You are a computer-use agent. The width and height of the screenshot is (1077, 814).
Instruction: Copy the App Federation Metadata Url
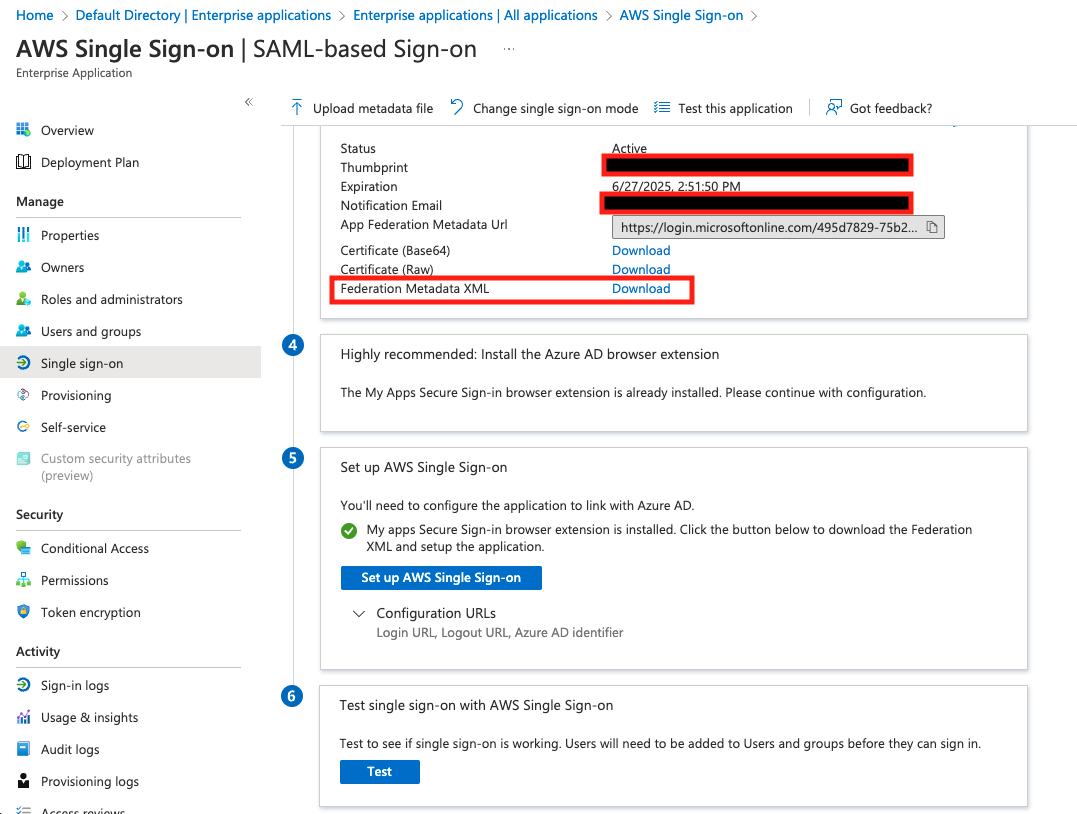coord(932,227)
